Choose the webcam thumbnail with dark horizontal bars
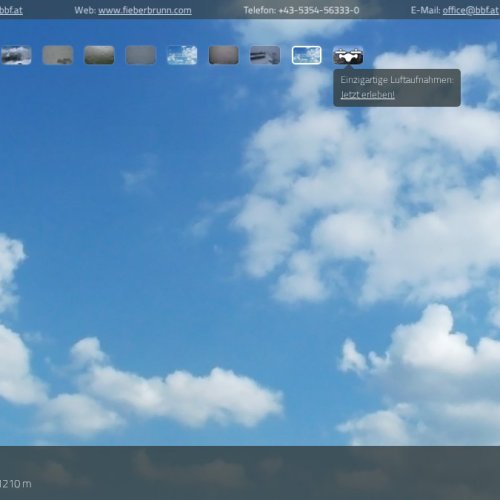 tap(265, 55)
